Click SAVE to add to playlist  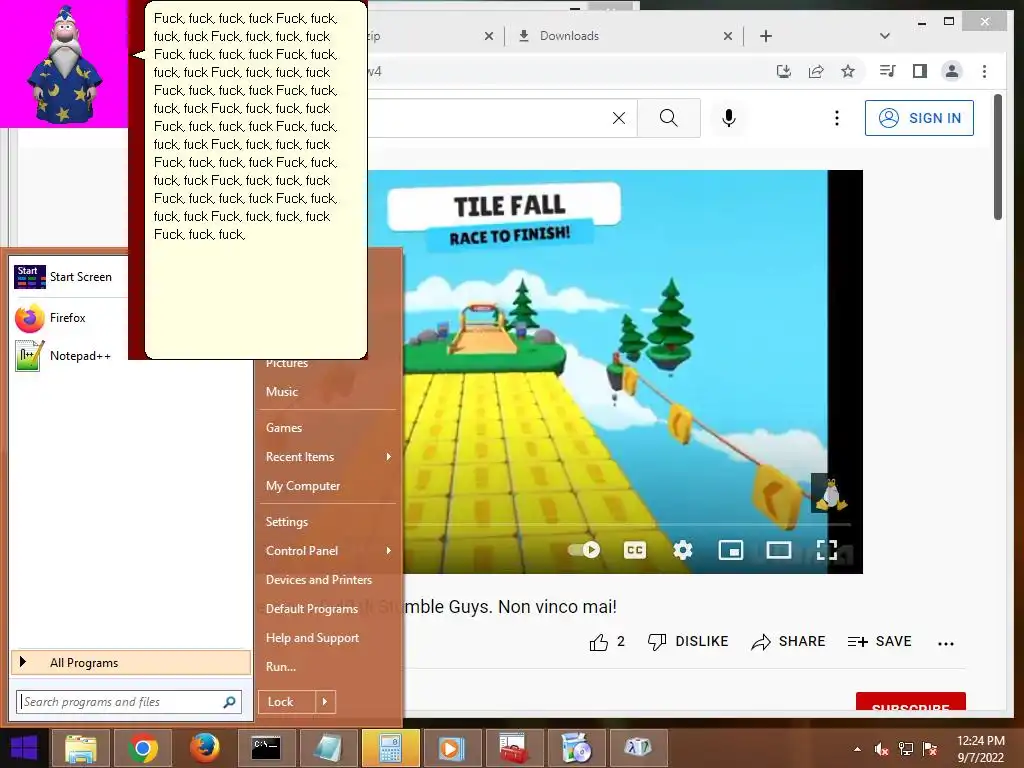click(x=879, y=642)
